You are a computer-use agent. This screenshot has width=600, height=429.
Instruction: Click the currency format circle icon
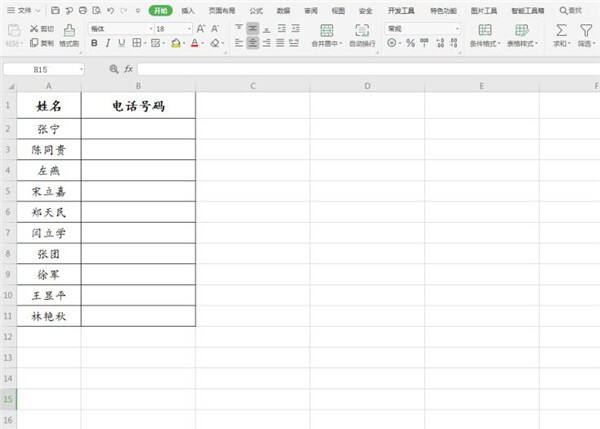tap(391, 43)
